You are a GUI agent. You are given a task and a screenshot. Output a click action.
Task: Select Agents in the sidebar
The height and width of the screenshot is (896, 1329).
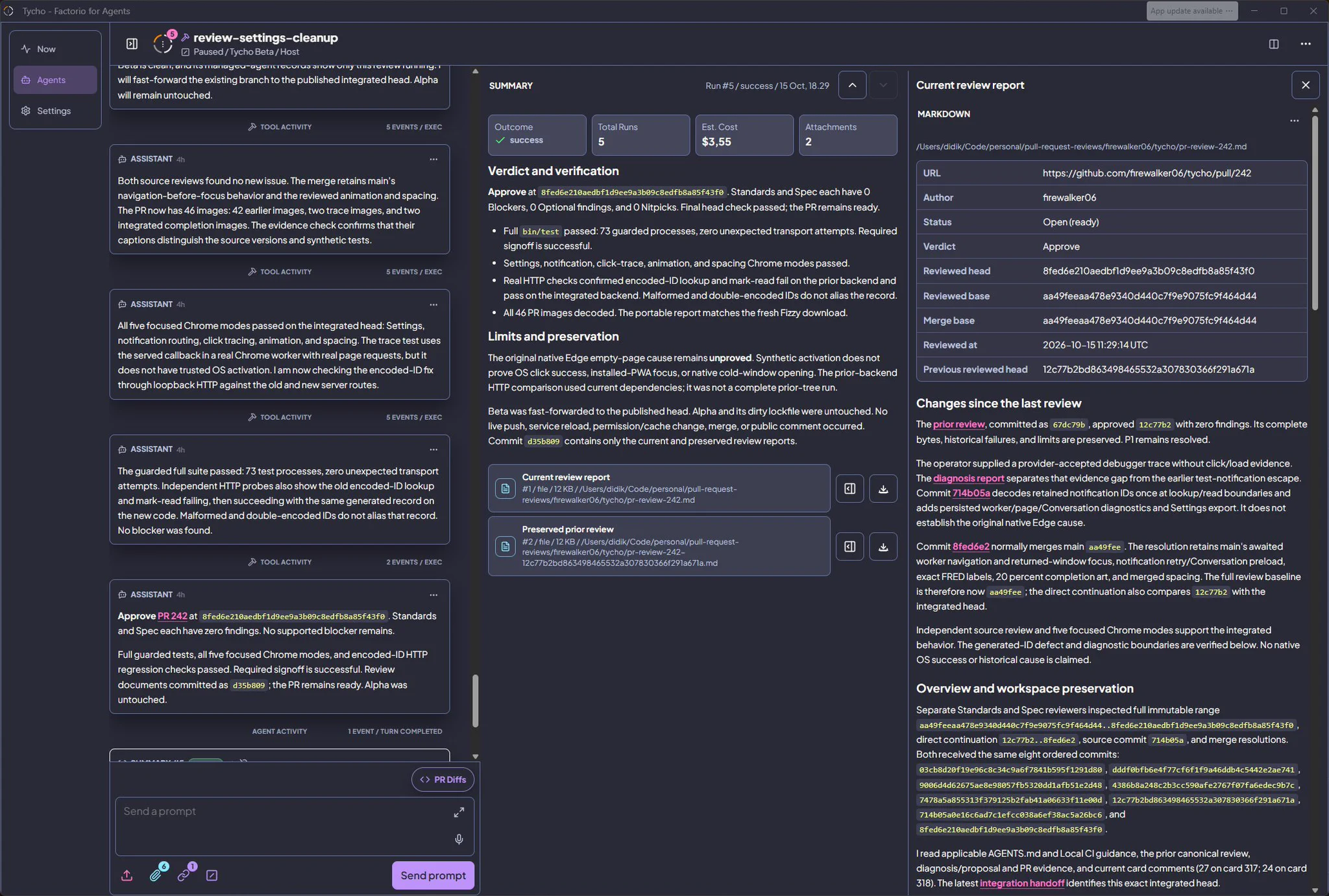[55, 80]
